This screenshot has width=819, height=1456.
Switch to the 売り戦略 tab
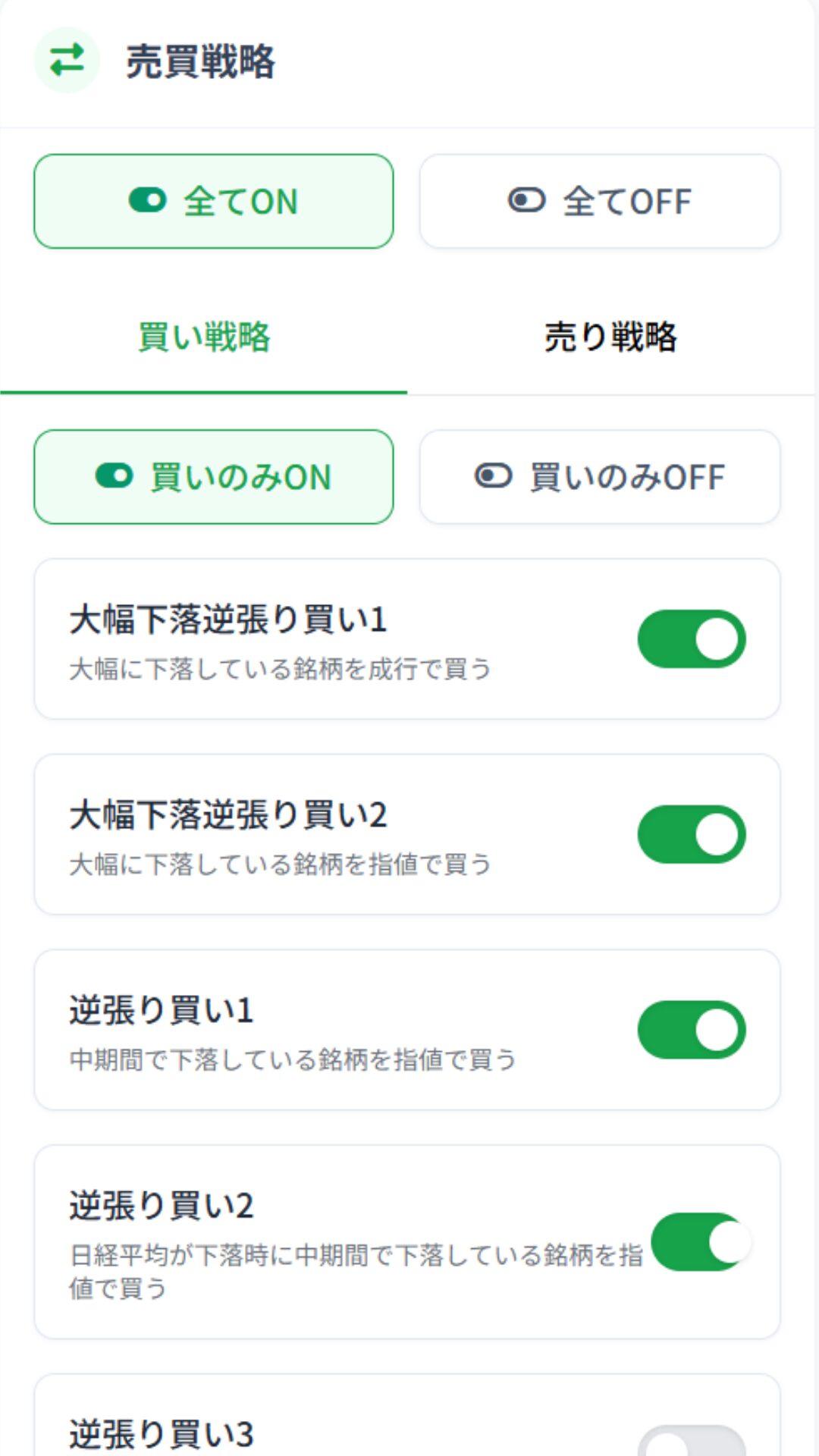point(611,337)
